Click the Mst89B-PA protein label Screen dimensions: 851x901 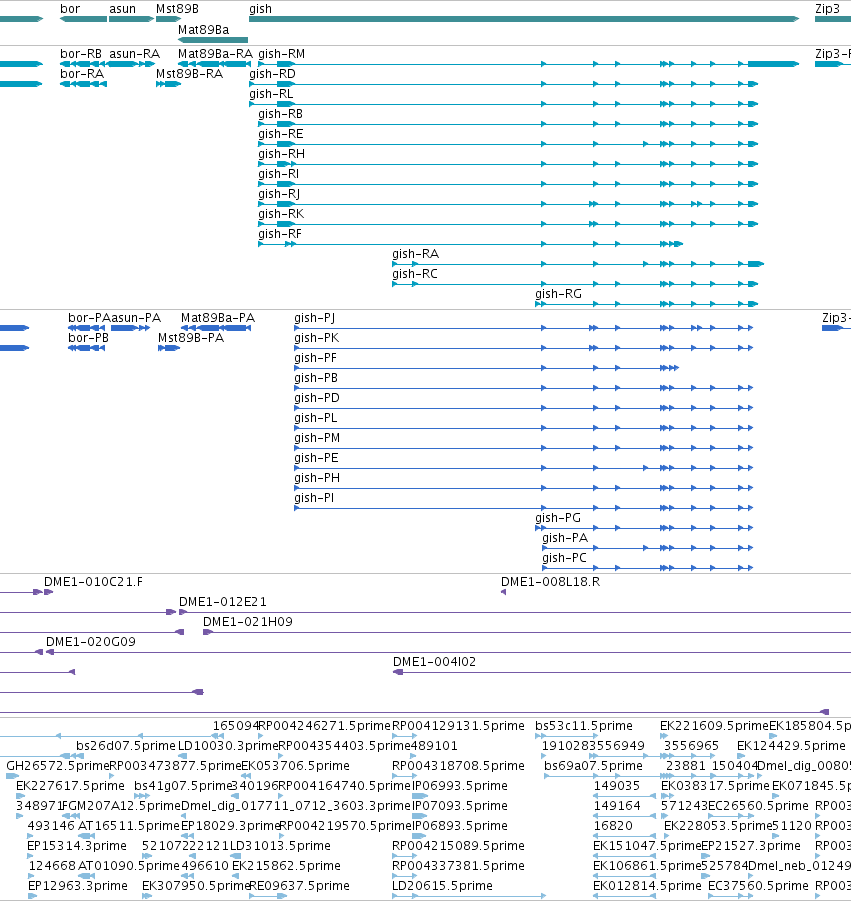tap(191, 338)
